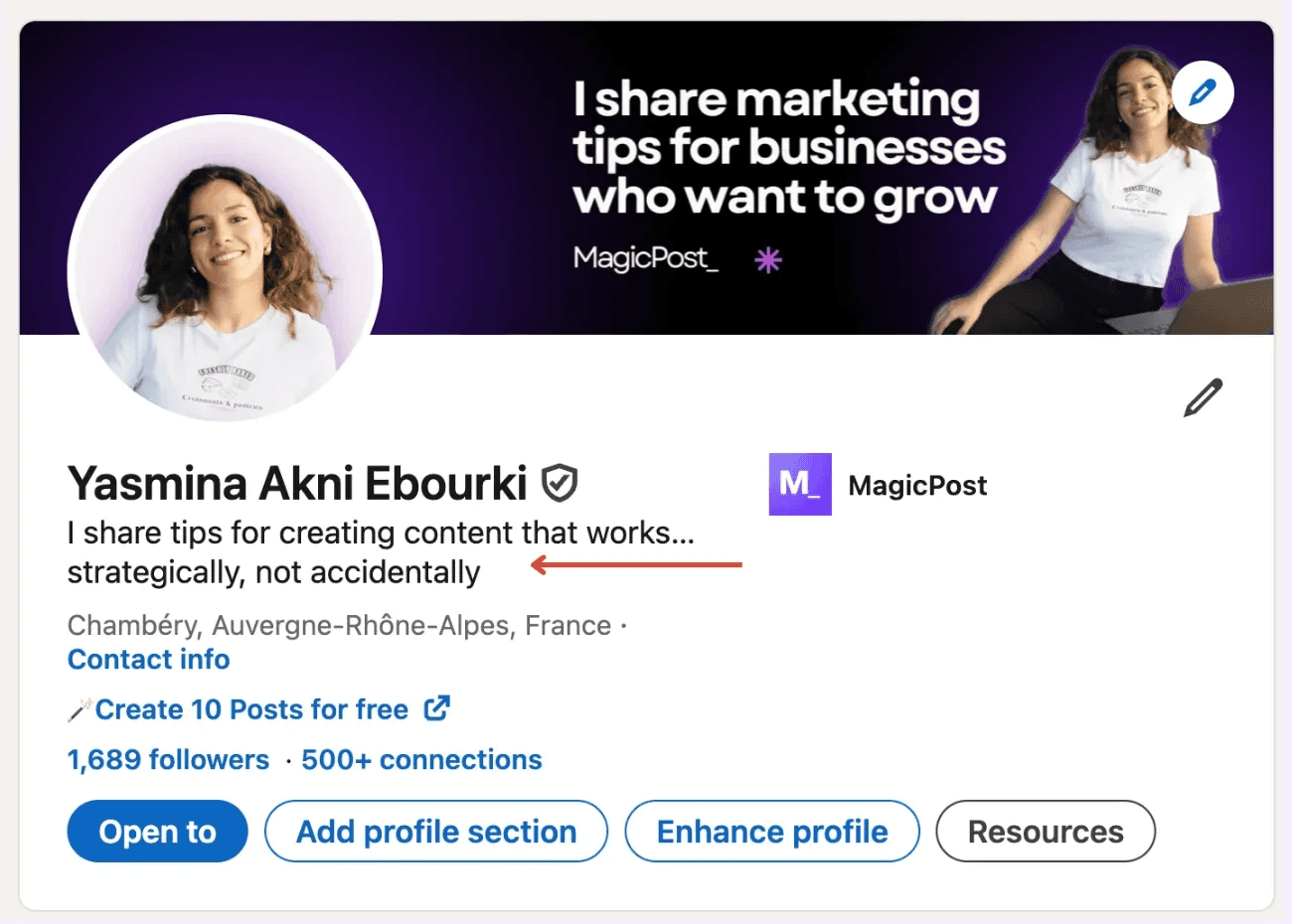1292x924 pixels.
Task: Click the MagicPost company name link
Action: point(916,485)
